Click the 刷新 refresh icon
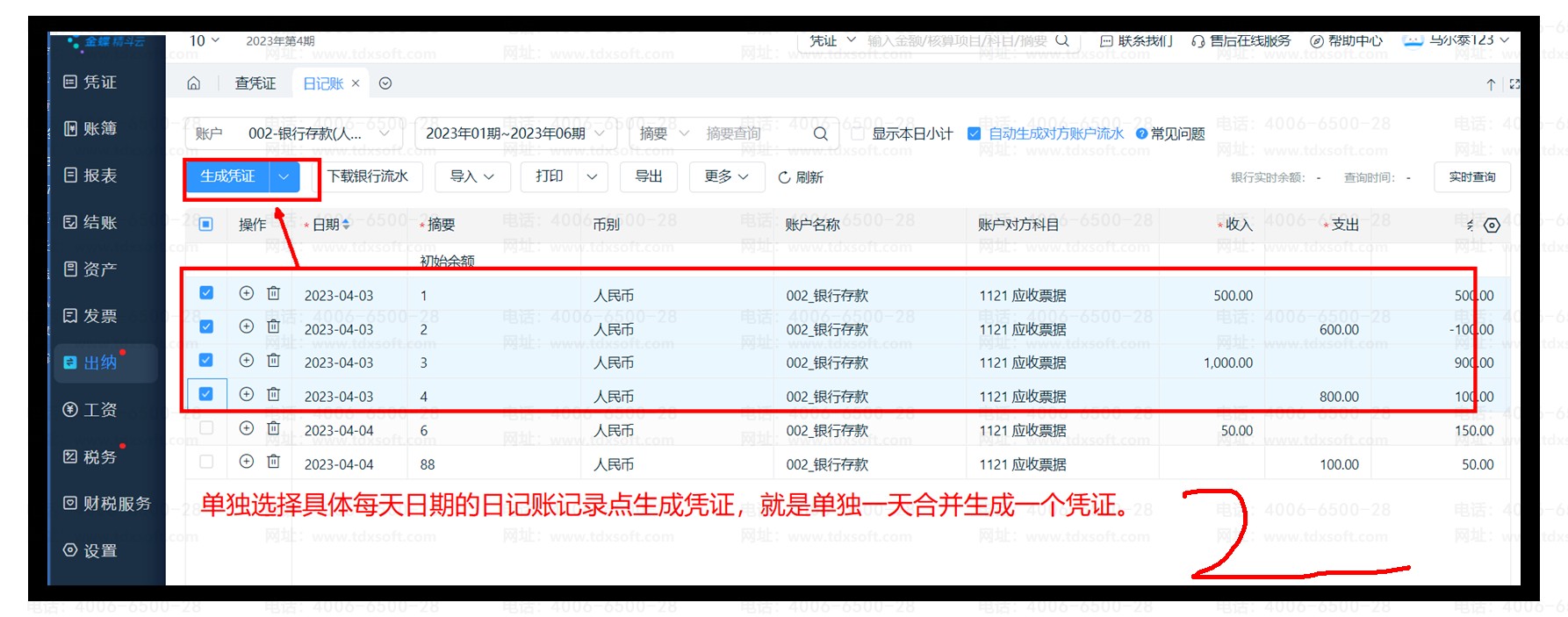The width and height of the screenshot is (1568, 617). coord(784,177)
